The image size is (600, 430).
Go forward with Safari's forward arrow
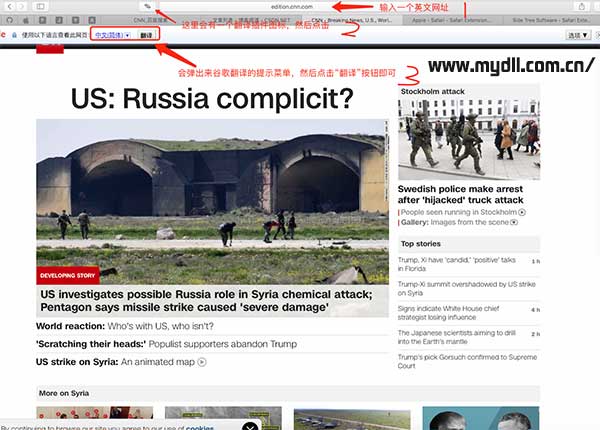point(22,6)
